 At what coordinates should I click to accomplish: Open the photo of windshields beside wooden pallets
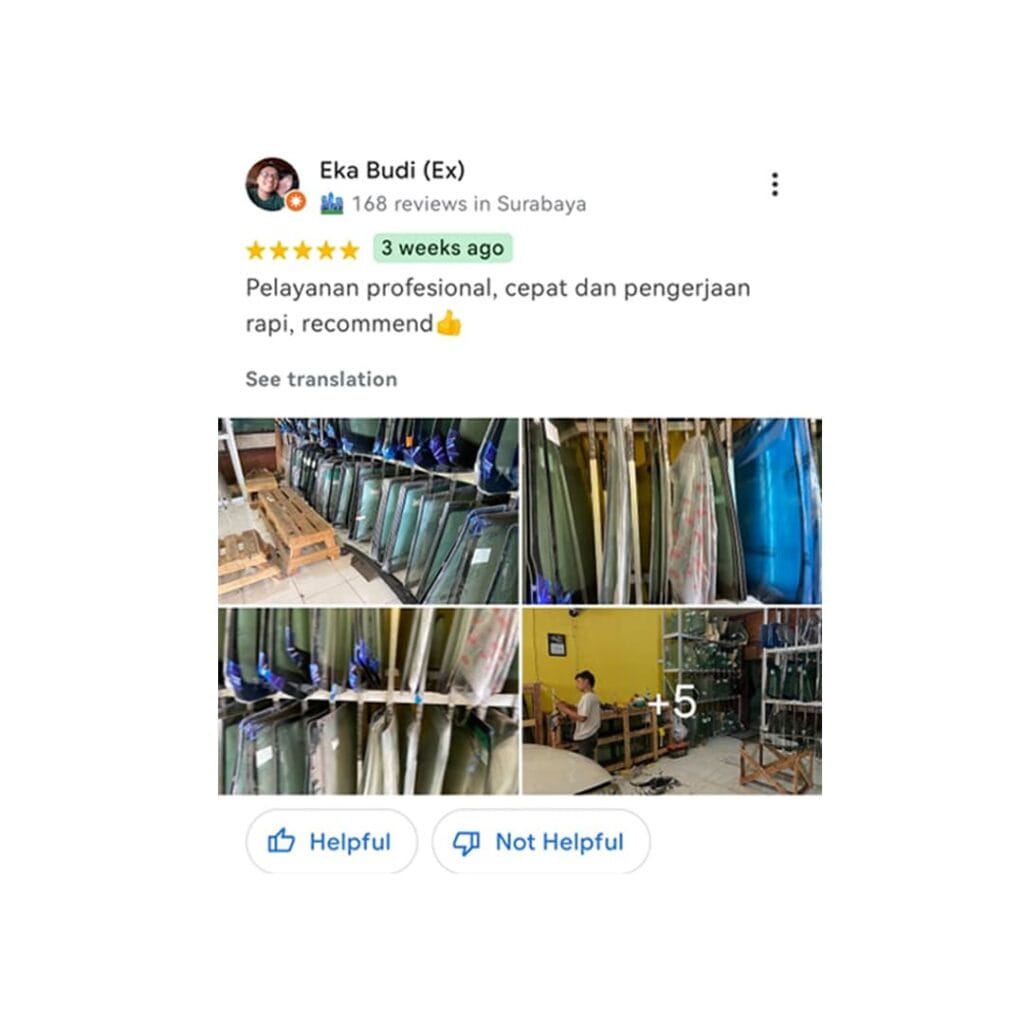(x=368, y=511)
